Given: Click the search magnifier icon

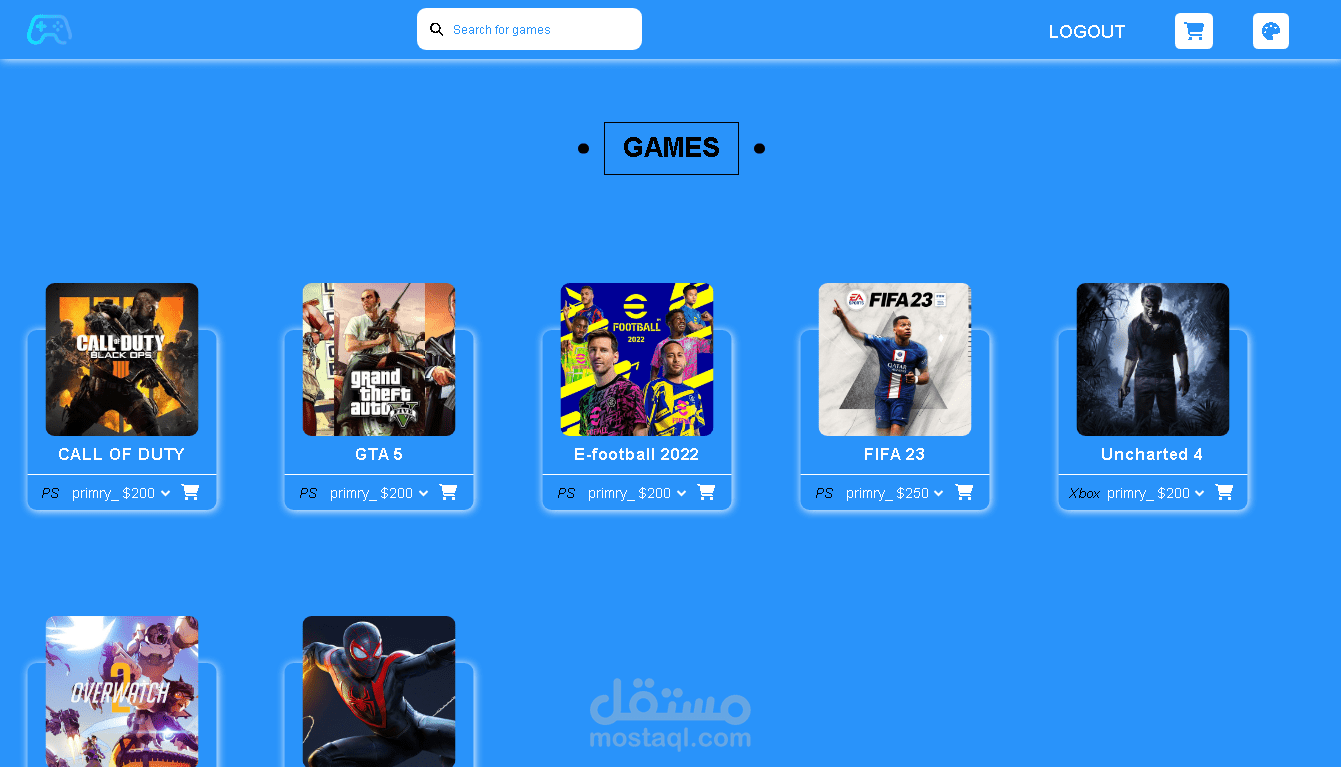Looking at the screenshot, I should click(x=436, y=29).
